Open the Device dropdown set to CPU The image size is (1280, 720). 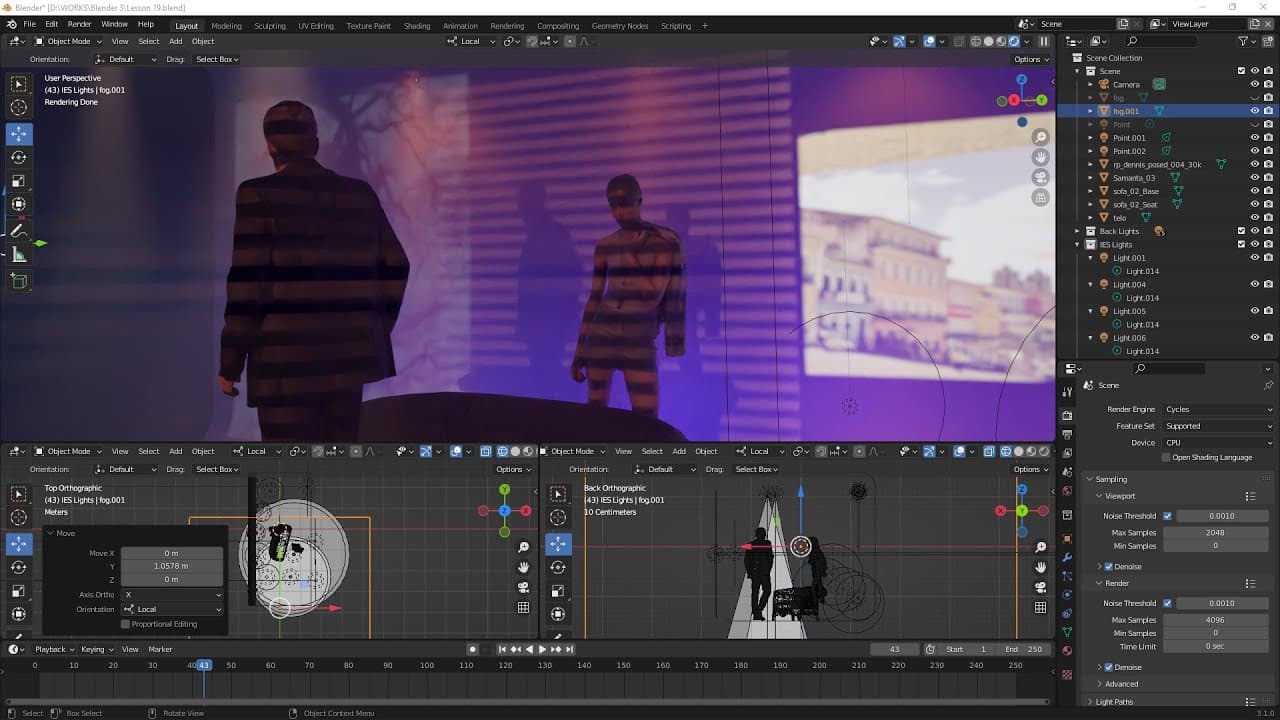pos(1218,442)
